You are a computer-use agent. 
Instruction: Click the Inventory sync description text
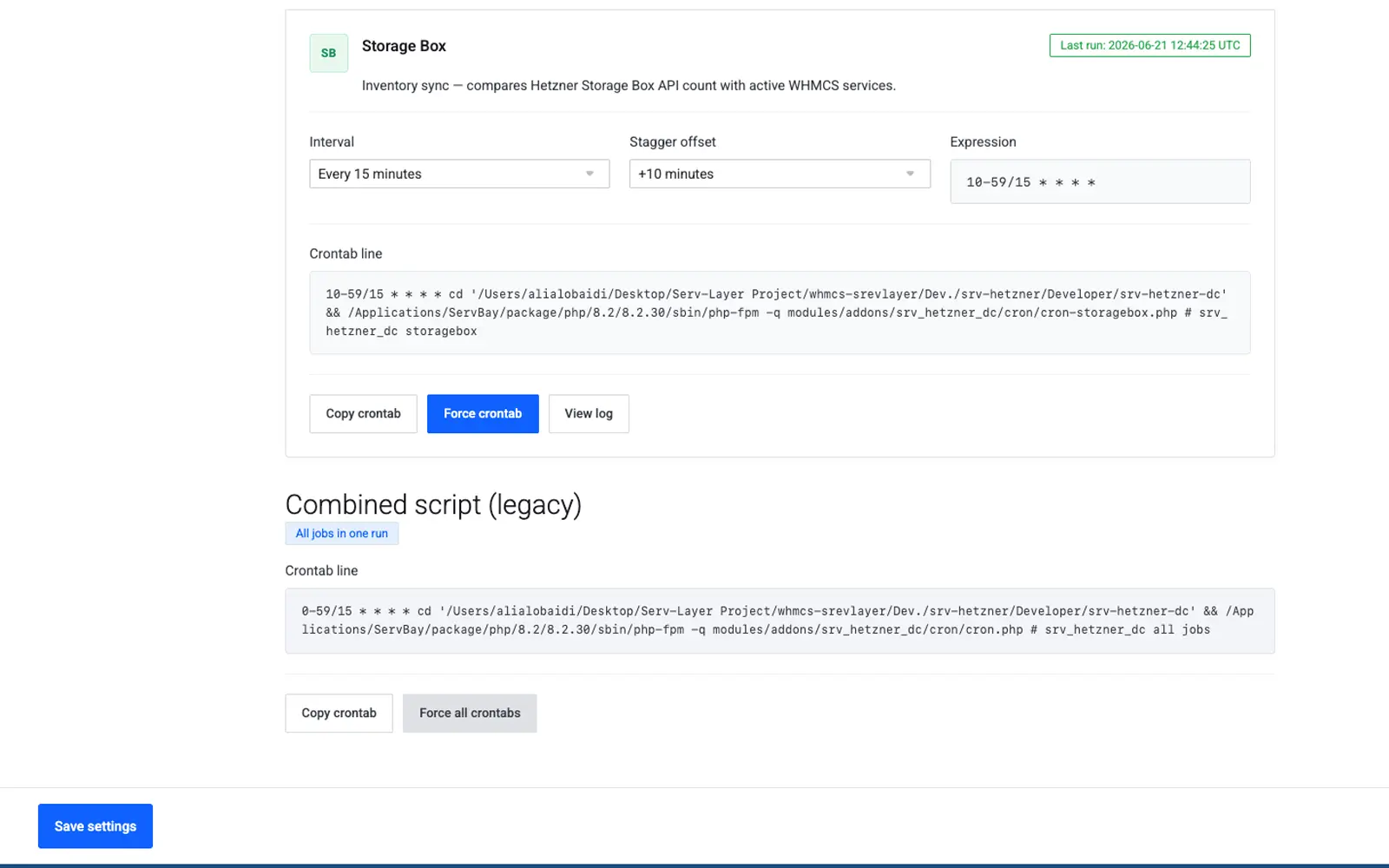[x=629, y=85]
